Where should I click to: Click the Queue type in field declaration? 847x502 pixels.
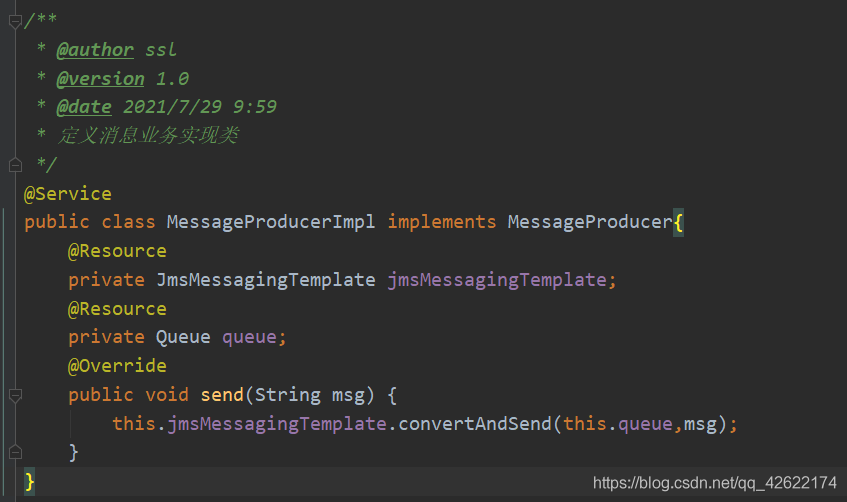tap(183, 337)
